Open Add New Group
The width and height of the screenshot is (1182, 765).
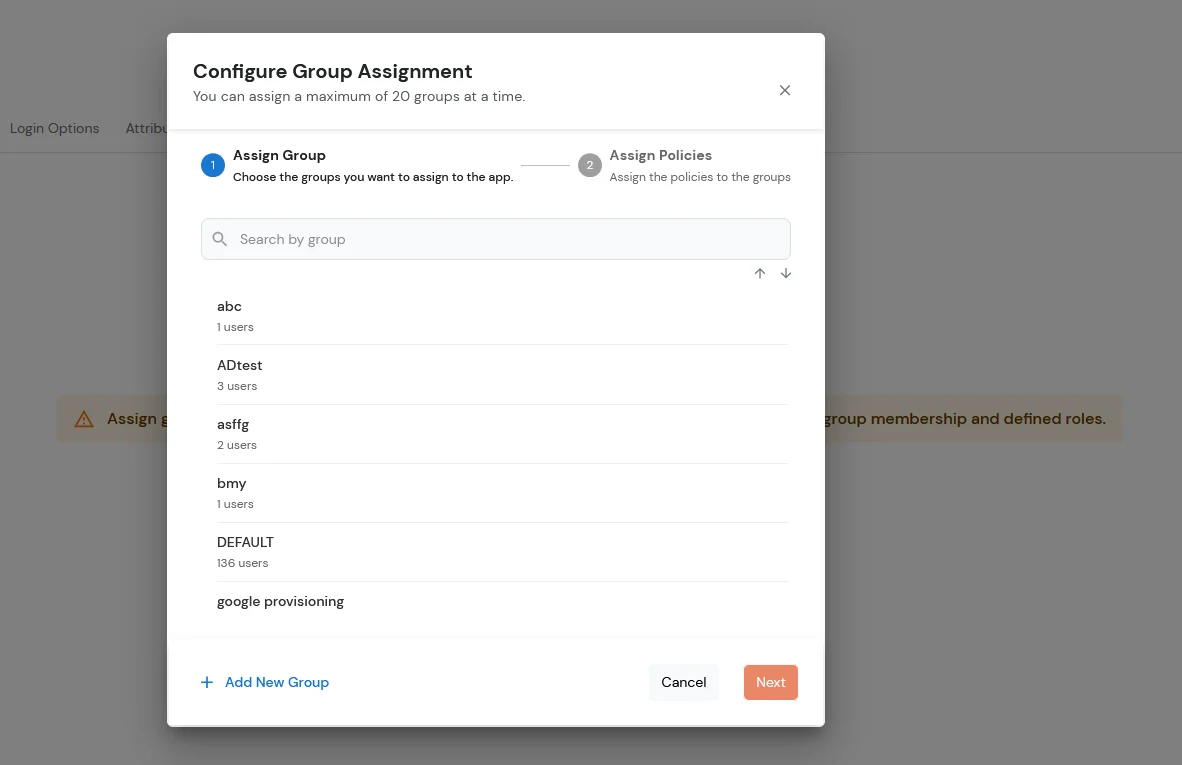pyautogui.click(x=277, y=682)
